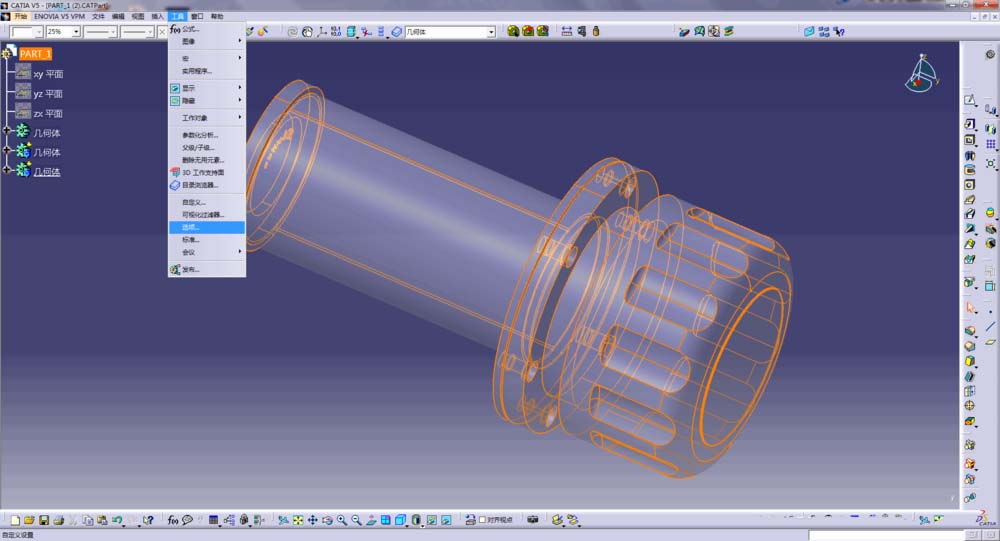Choose 发布... in the Tools menu
This screenshot has width=1000, height=541.
207,270
